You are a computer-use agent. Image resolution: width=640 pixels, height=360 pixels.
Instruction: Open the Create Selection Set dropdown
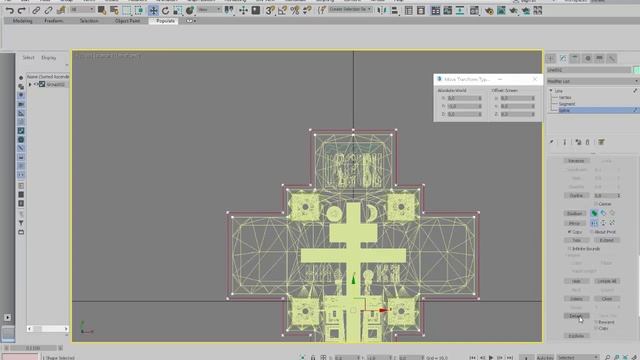point(350,9)
